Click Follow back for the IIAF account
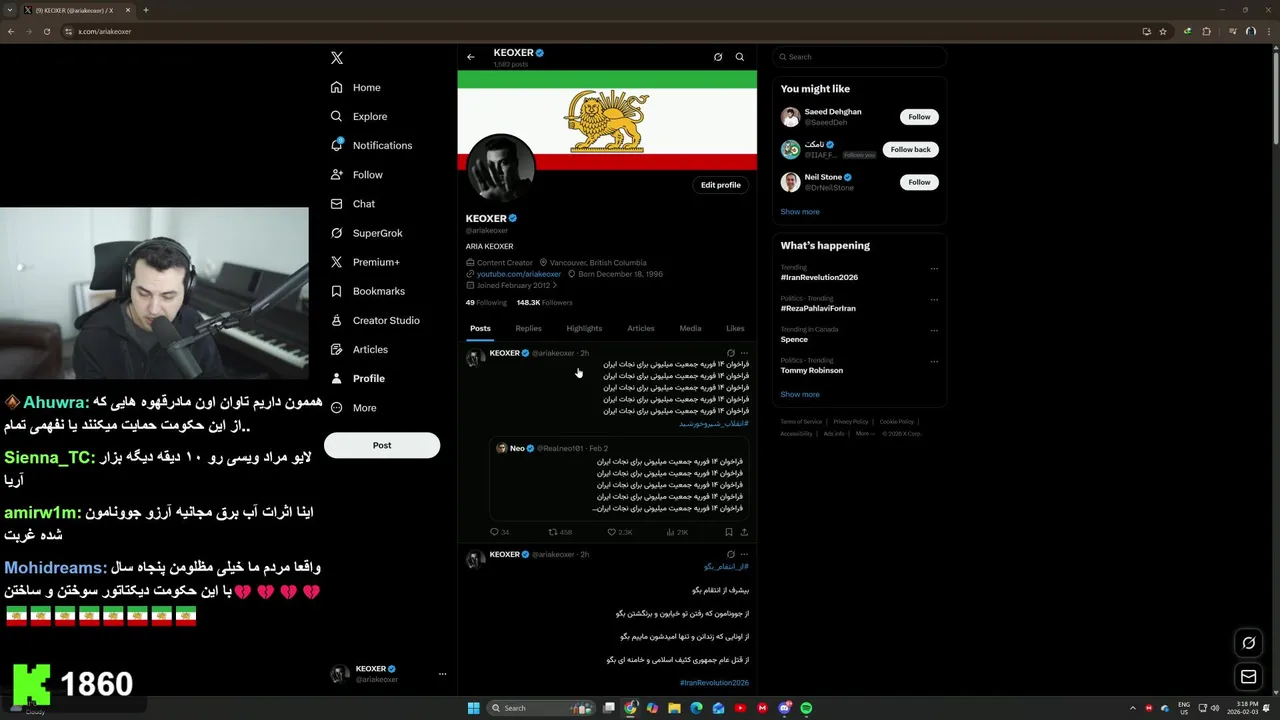Image resolution: width=1280 pixels, height=720 pixels. (910, 149)
